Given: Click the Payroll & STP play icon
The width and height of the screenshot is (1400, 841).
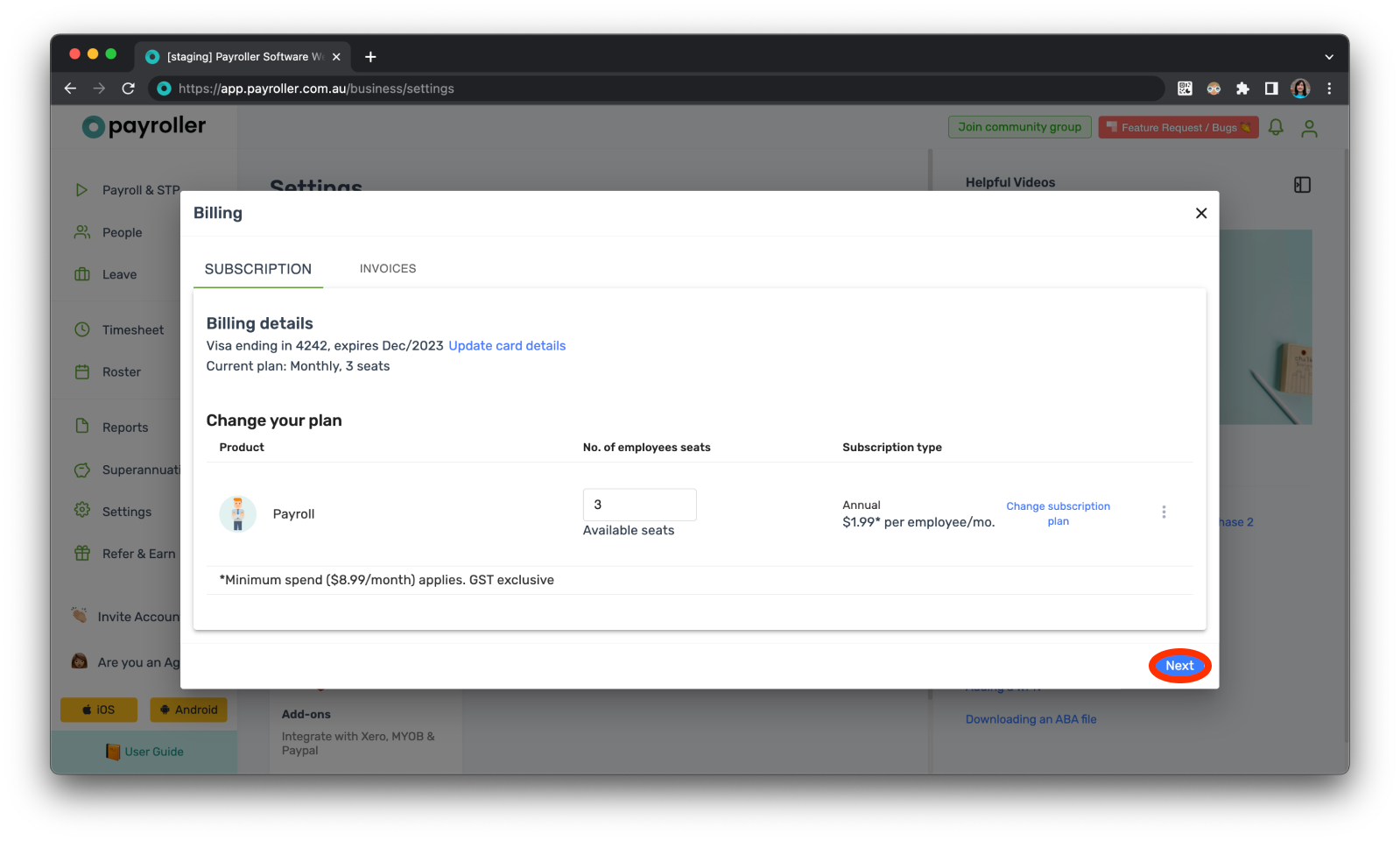Looking at the screenshot, I should [x=81, y=190].
